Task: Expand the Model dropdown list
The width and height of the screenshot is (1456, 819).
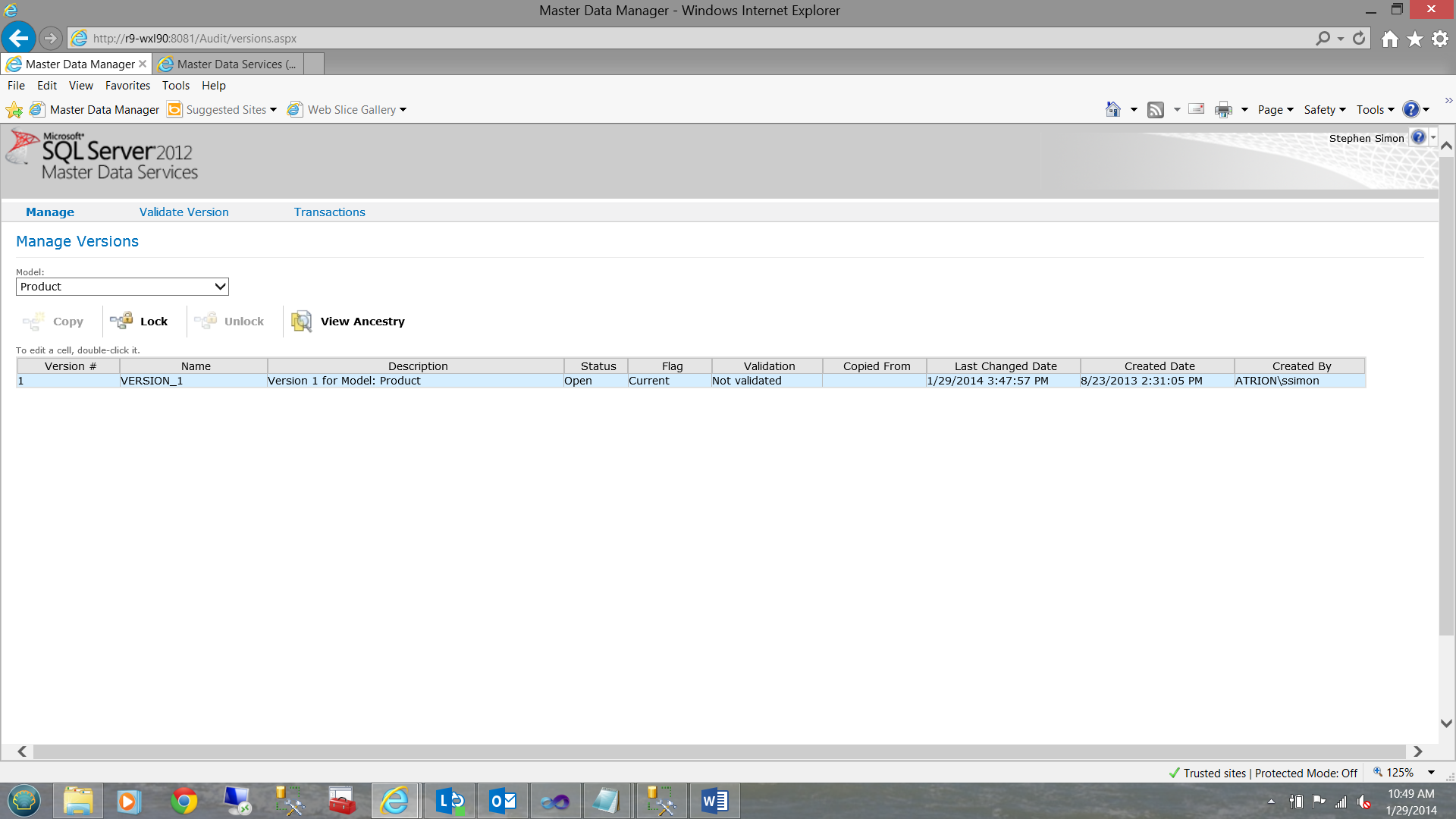Action: pyautogui.click(x=219, y=287)
